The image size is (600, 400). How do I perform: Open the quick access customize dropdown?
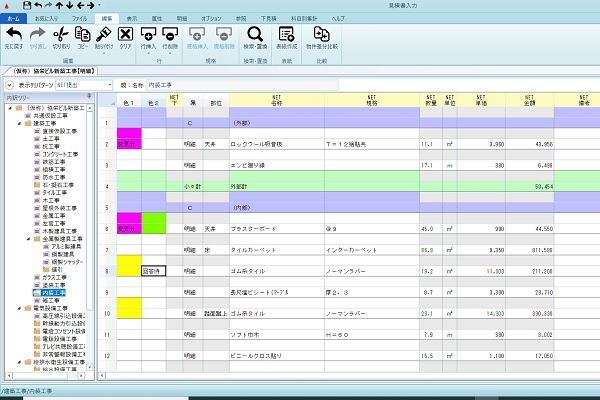[x=99, y=5]
